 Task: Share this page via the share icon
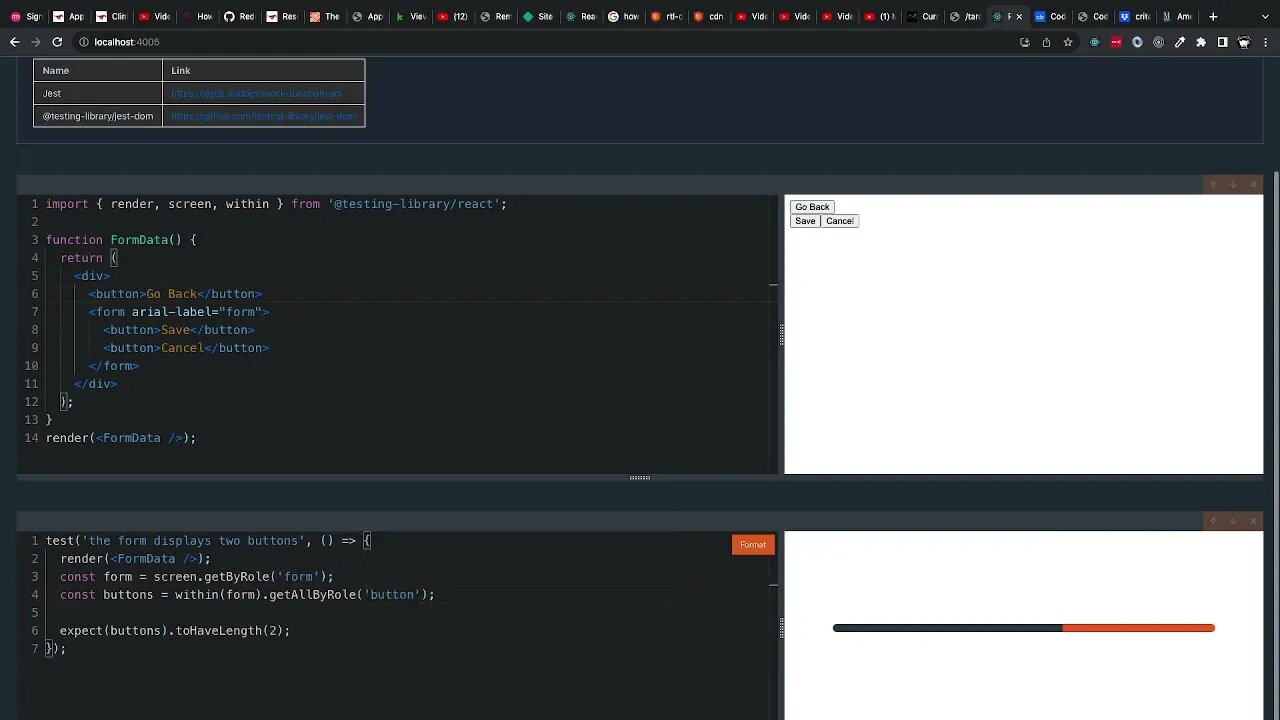tap(1046, 42)
